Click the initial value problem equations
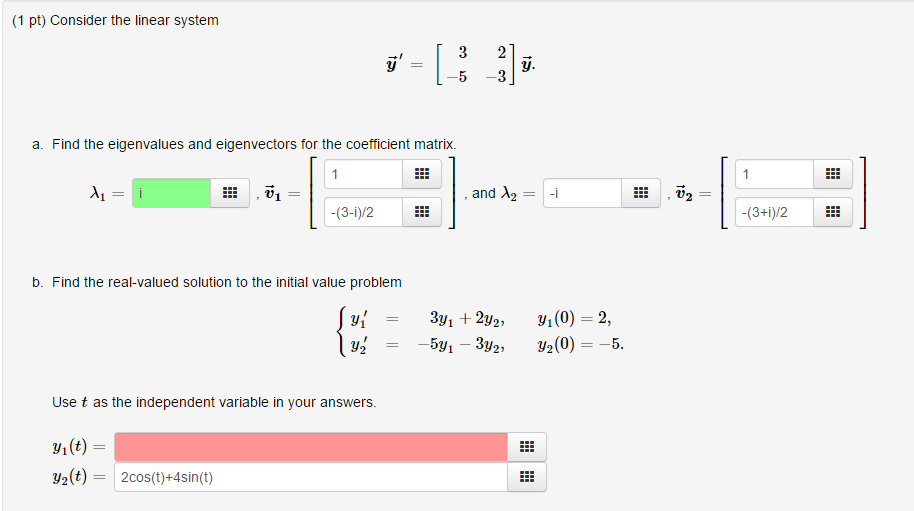This screenshot has width=914, height=511. 480,331
